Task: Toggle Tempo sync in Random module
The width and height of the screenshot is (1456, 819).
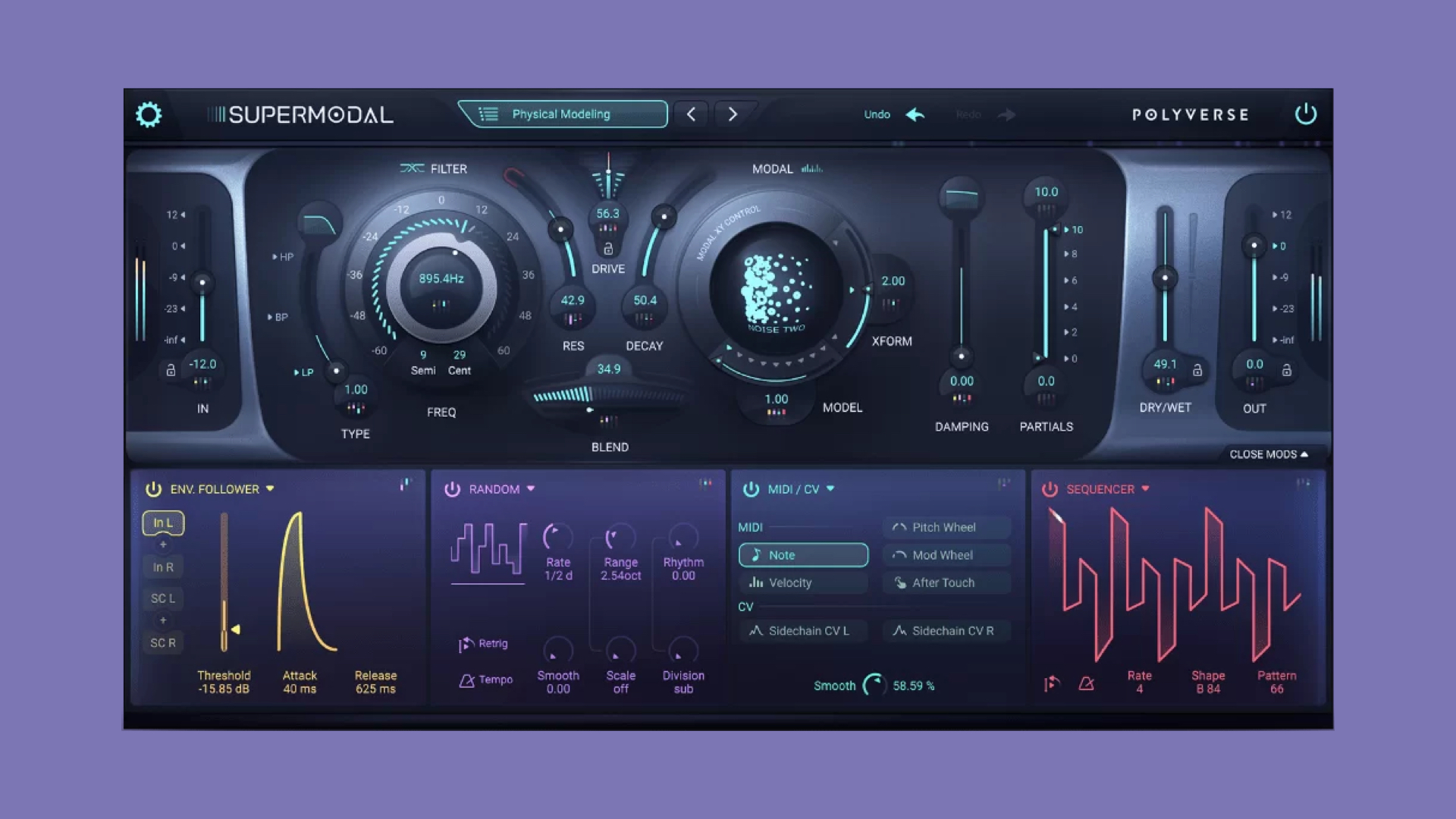Action: tap(485, 680)
